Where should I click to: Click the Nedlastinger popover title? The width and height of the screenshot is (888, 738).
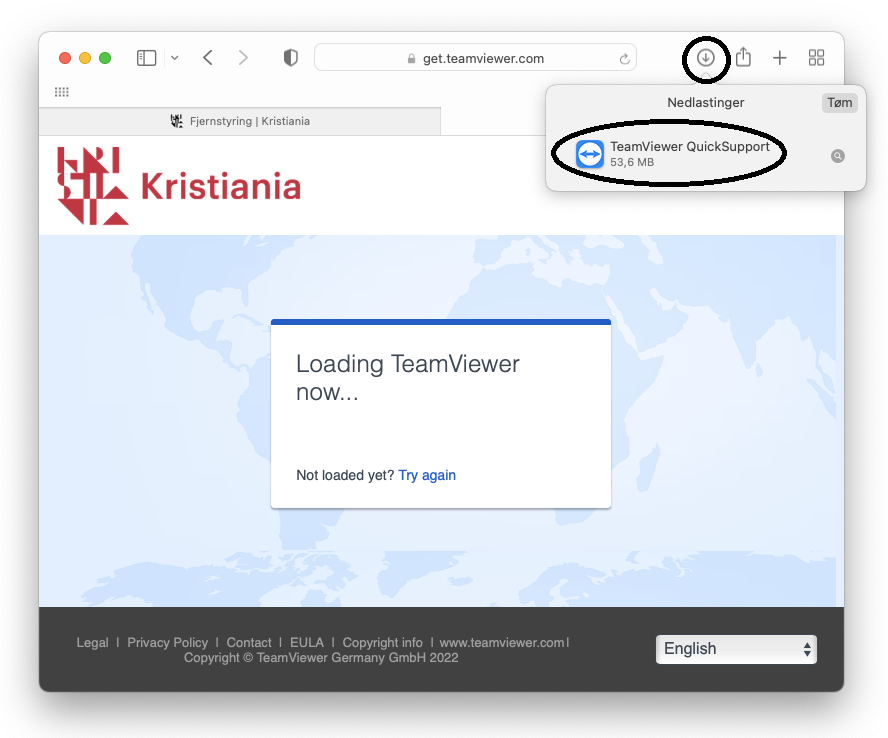(706, 103)
